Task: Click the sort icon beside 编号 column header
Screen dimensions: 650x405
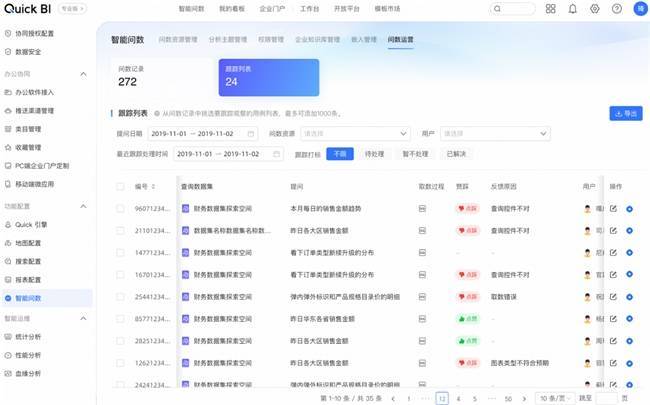Action: (x=153, y=186)
